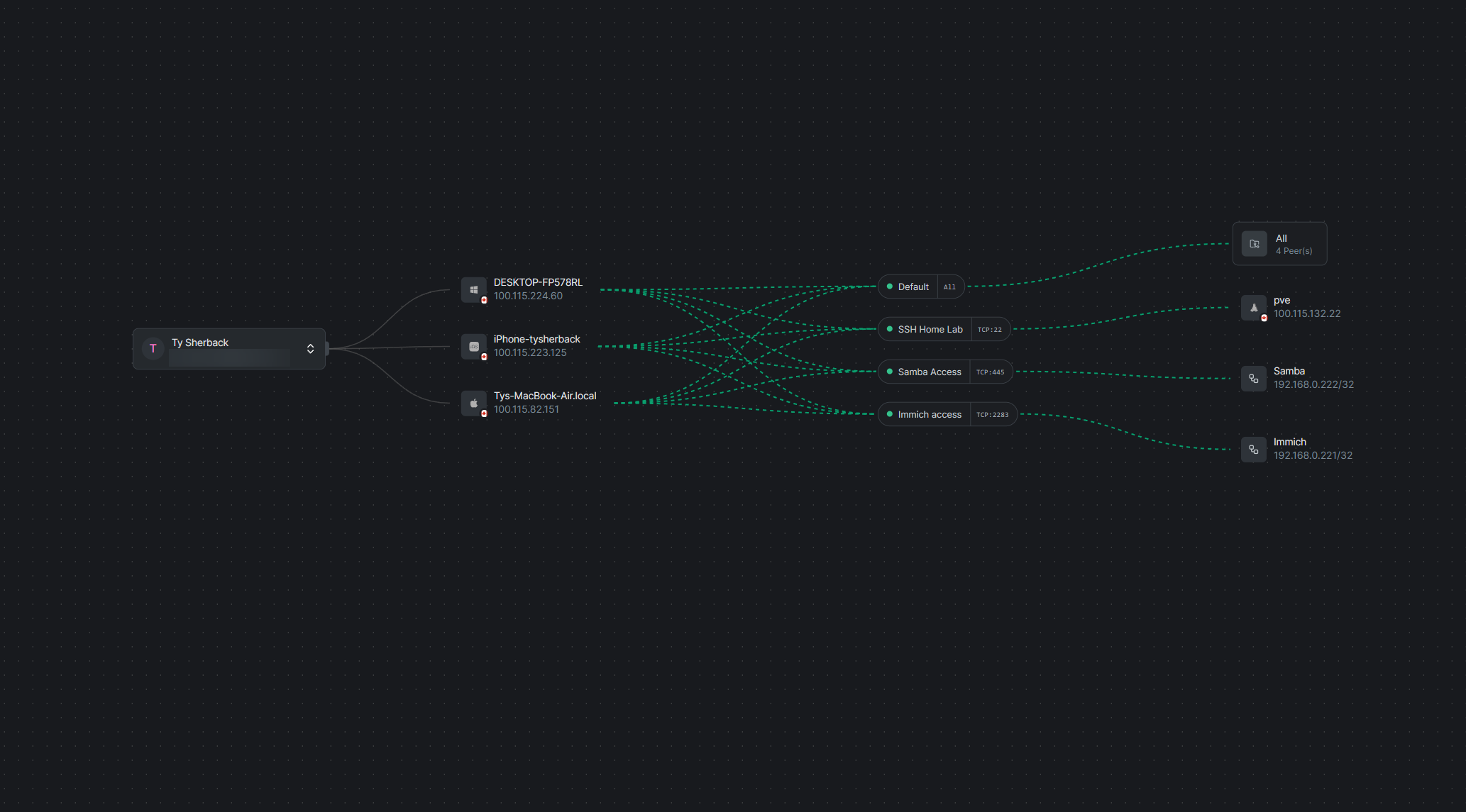Click the All protocol badge on Default

pyautogui.click(x=949, y=287)
